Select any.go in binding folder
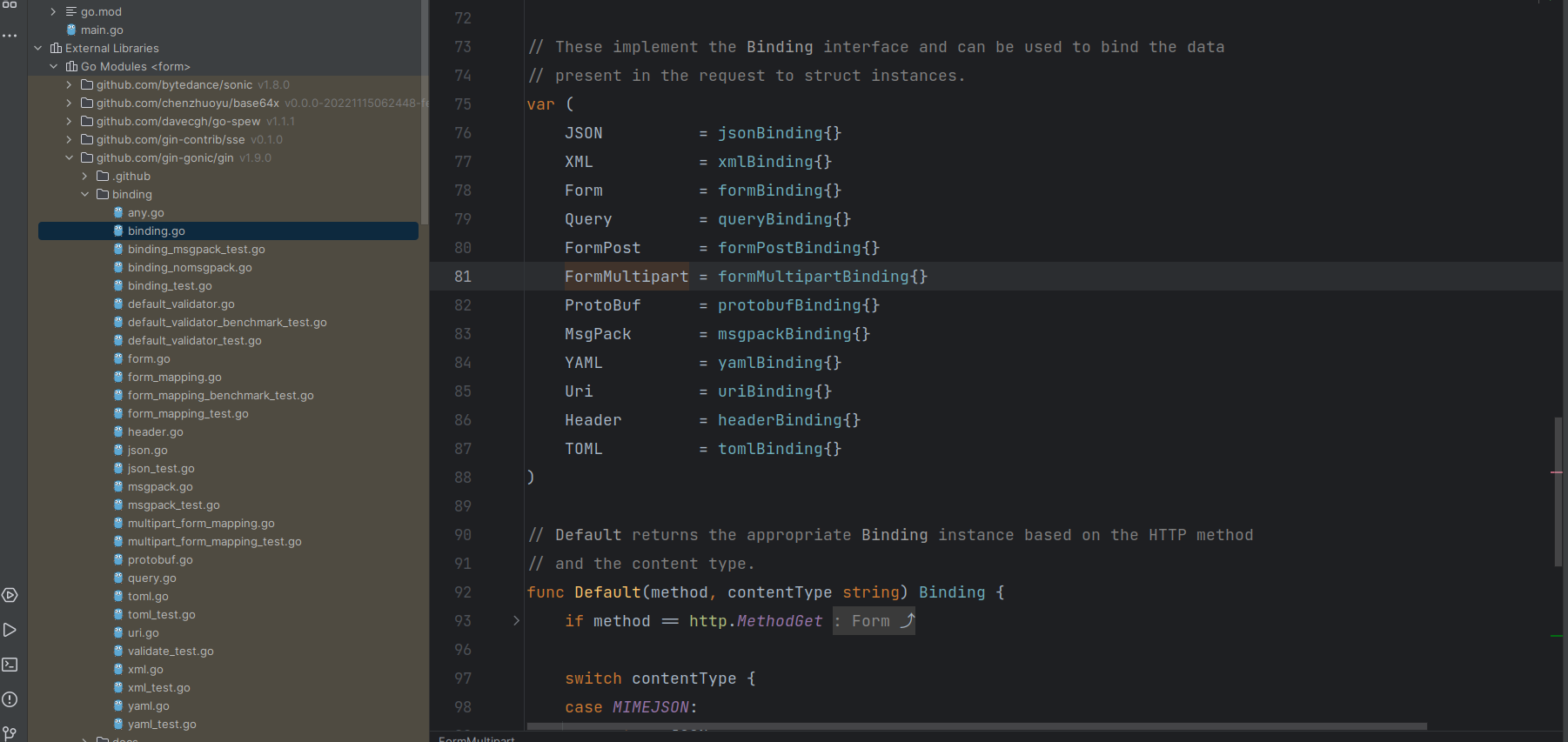The image size is (1568, 742). (x=145, y=212)
